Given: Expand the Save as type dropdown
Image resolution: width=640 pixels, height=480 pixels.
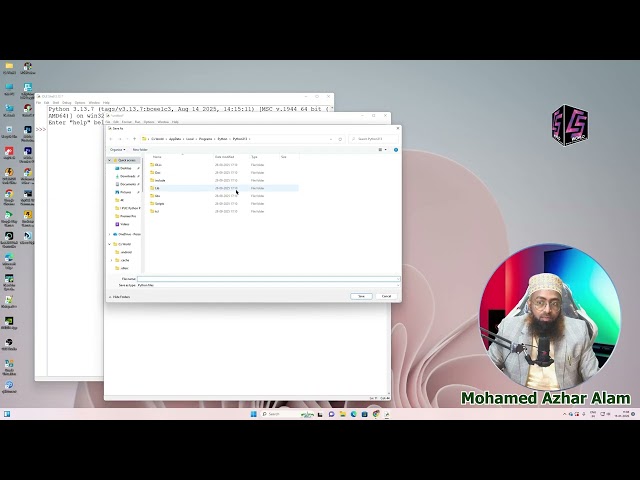Looking at the screenshot, I should [x=270, y=285].
